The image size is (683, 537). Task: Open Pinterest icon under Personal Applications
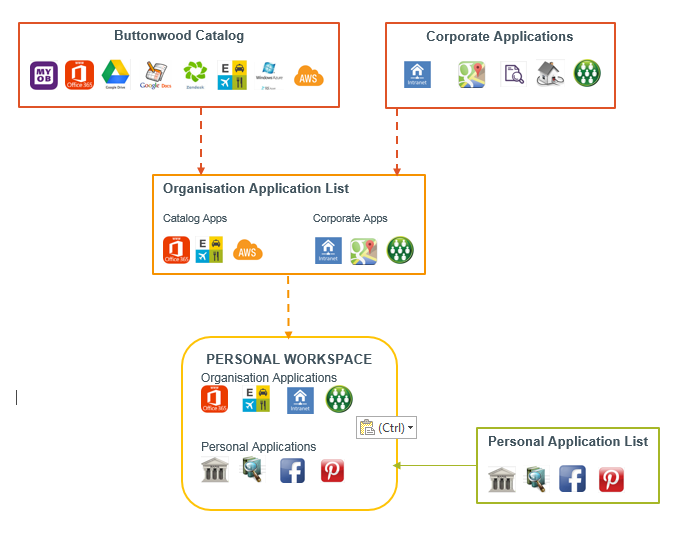point(332,470)
